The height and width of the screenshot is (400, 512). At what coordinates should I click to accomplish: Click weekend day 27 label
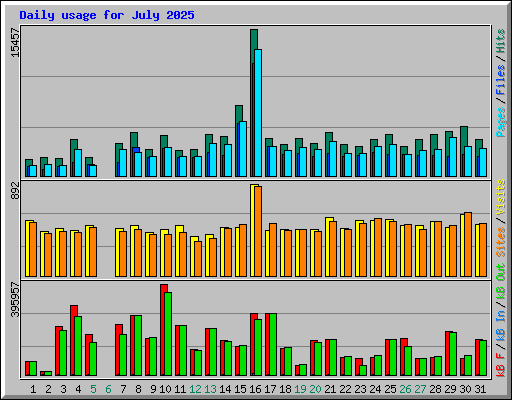click(420, 389)
